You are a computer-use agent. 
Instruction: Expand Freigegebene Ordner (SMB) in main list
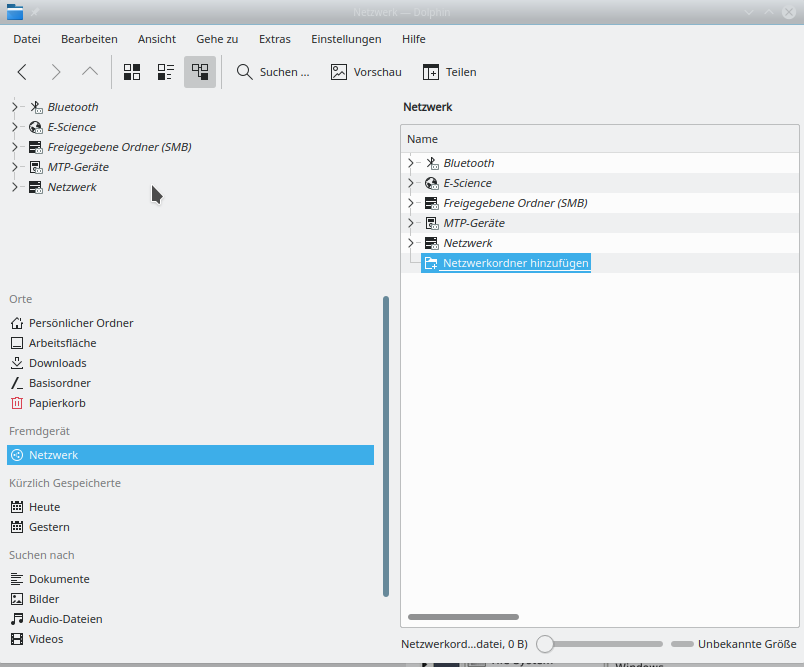[x=410, y=203]
